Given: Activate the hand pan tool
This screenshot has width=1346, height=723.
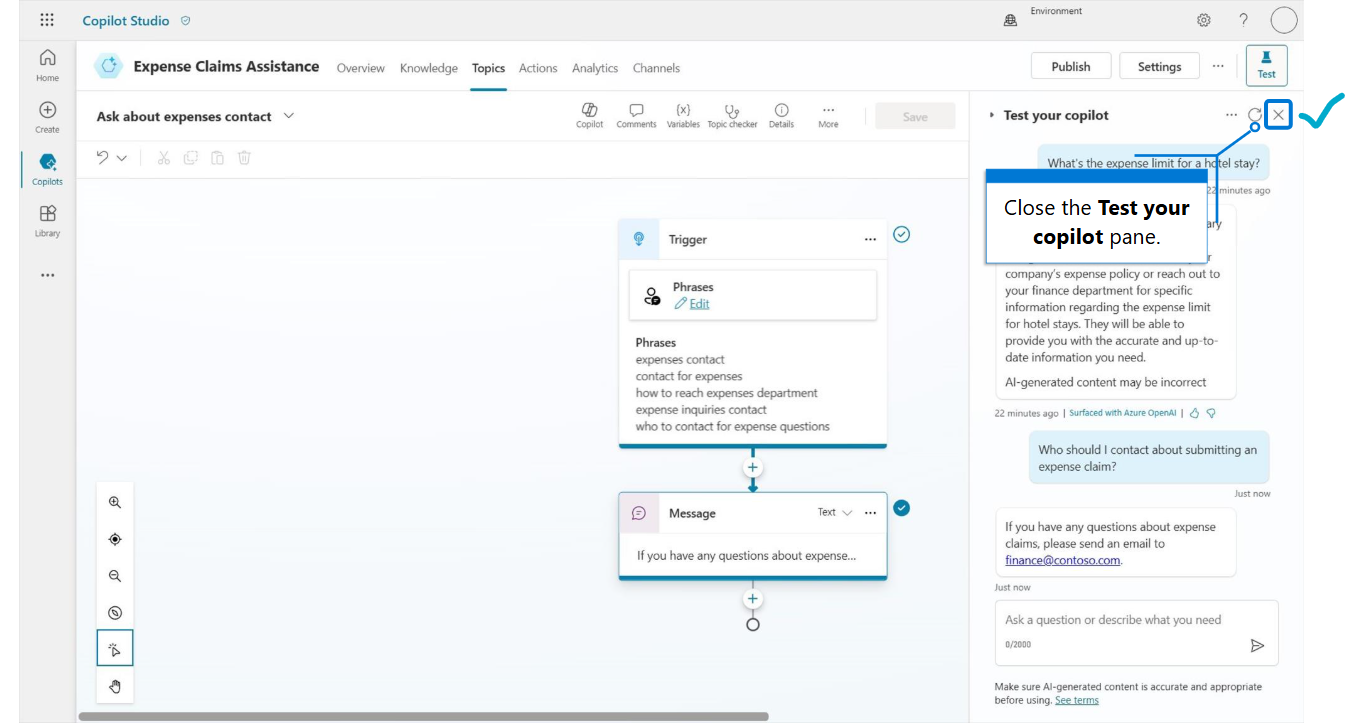Looking at the screenshot, I should tap(115, 686).
